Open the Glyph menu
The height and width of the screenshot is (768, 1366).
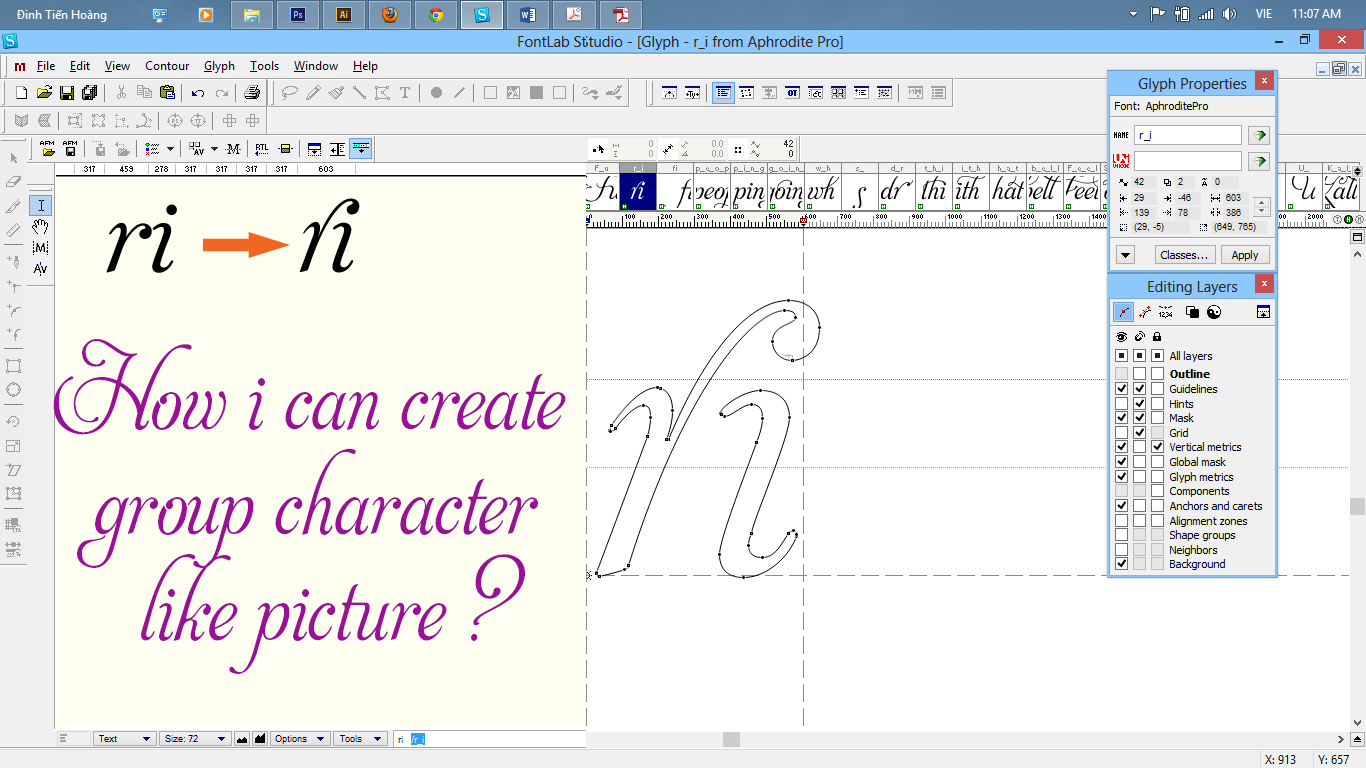point(219,66)
